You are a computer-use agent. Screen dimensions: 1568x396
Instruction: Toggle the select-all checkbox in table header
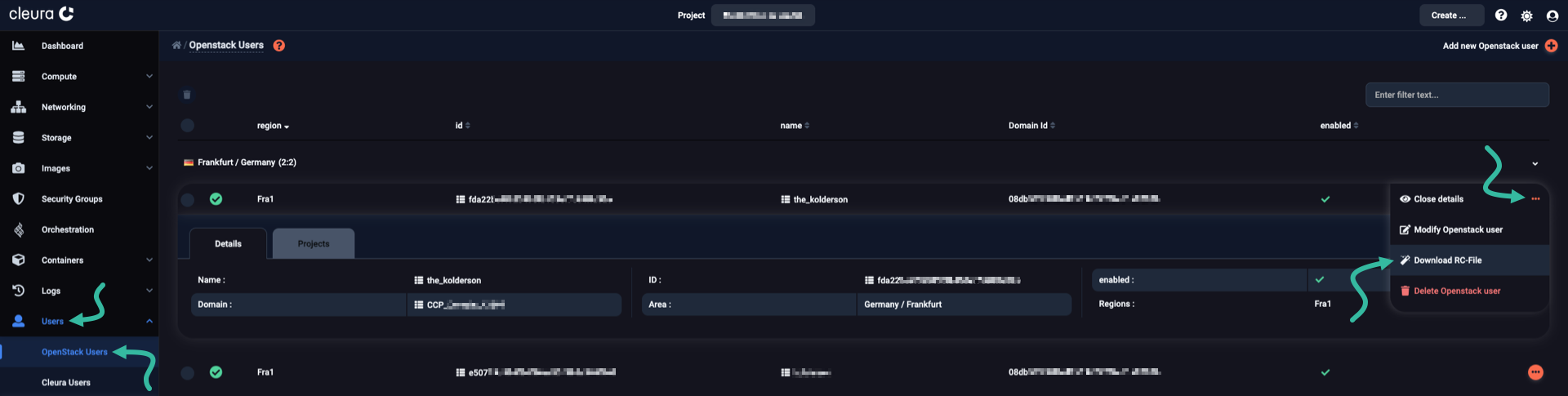(188, 126)
